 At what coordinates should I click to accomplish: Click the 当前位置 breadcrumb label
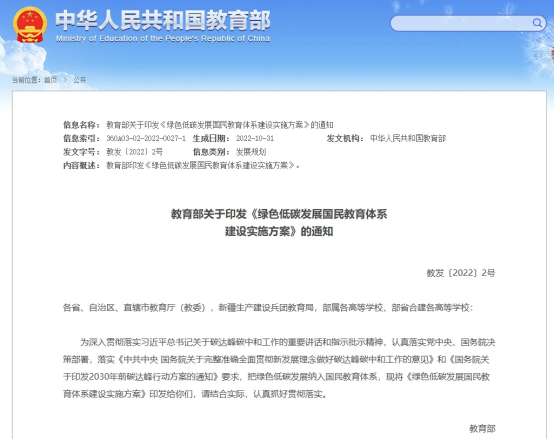pyautogui.click(x=26, y=80)
